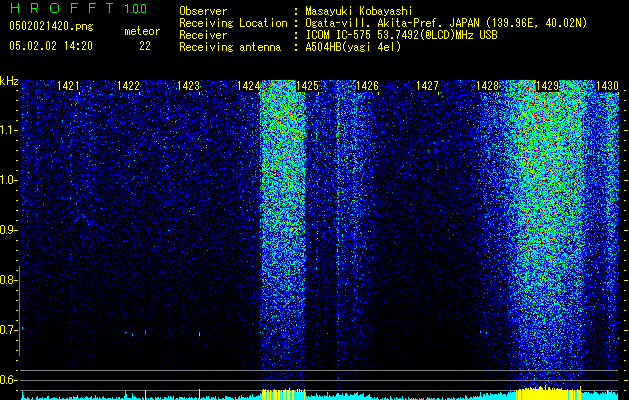Click the 'meteor' count label
Screen dimensions: 629x400
(x=142, y=31)
